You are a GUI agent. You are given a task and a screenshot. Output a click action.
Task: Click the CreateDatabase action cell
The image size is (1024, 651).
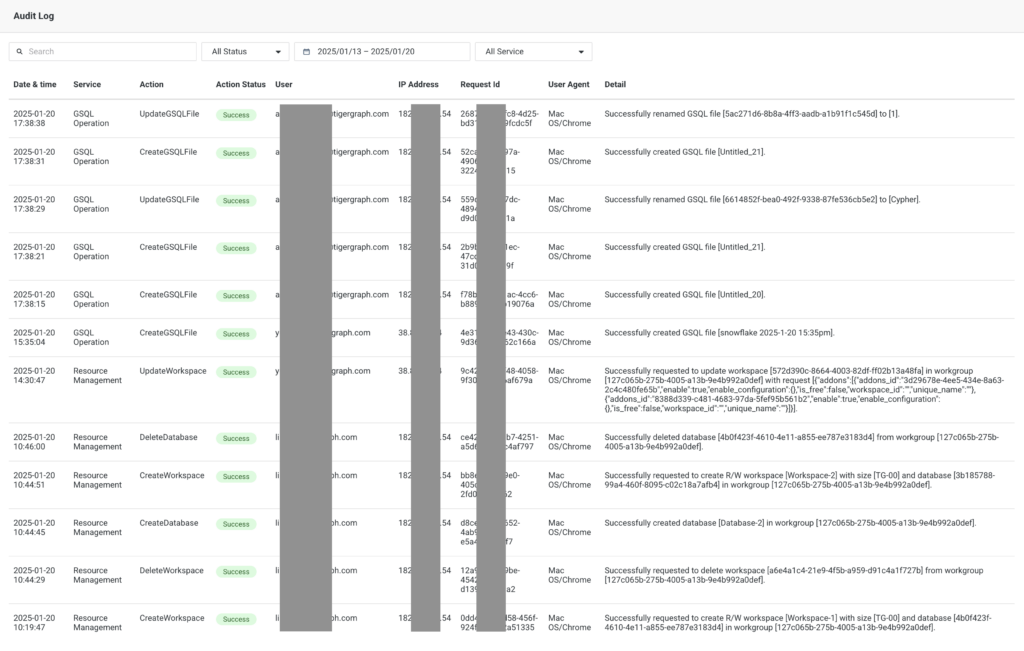tap(168, 523)
